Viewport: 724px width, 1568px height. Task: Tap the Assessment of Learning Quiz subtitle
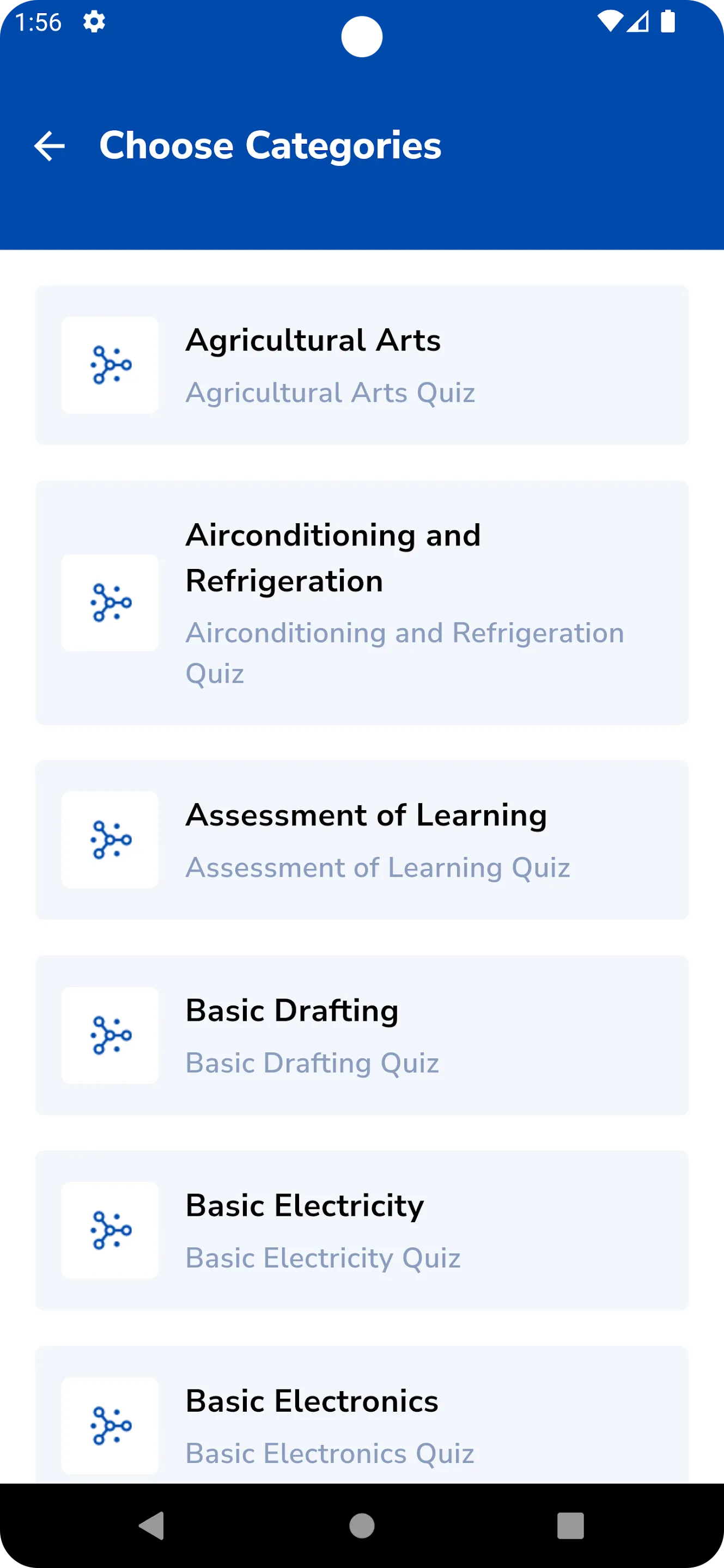(x=378, y=867)
